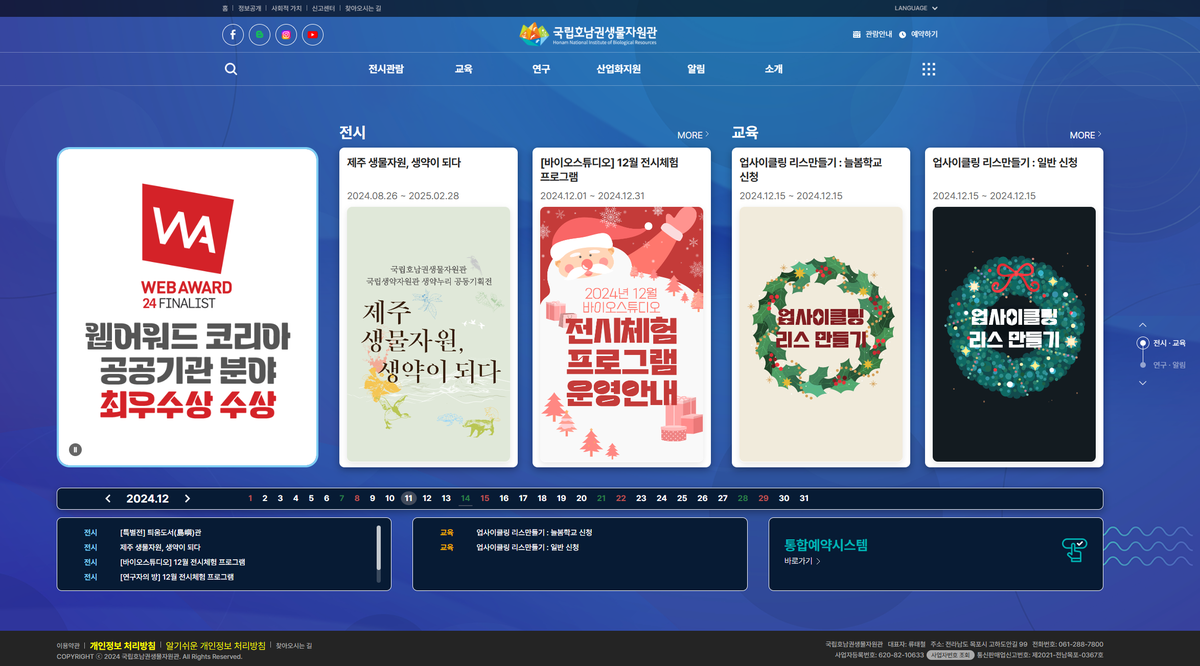The width and height of the screenshot is (1200, 666).
Task: Open the 연구 main menu
Action: (x=541, y=69)
